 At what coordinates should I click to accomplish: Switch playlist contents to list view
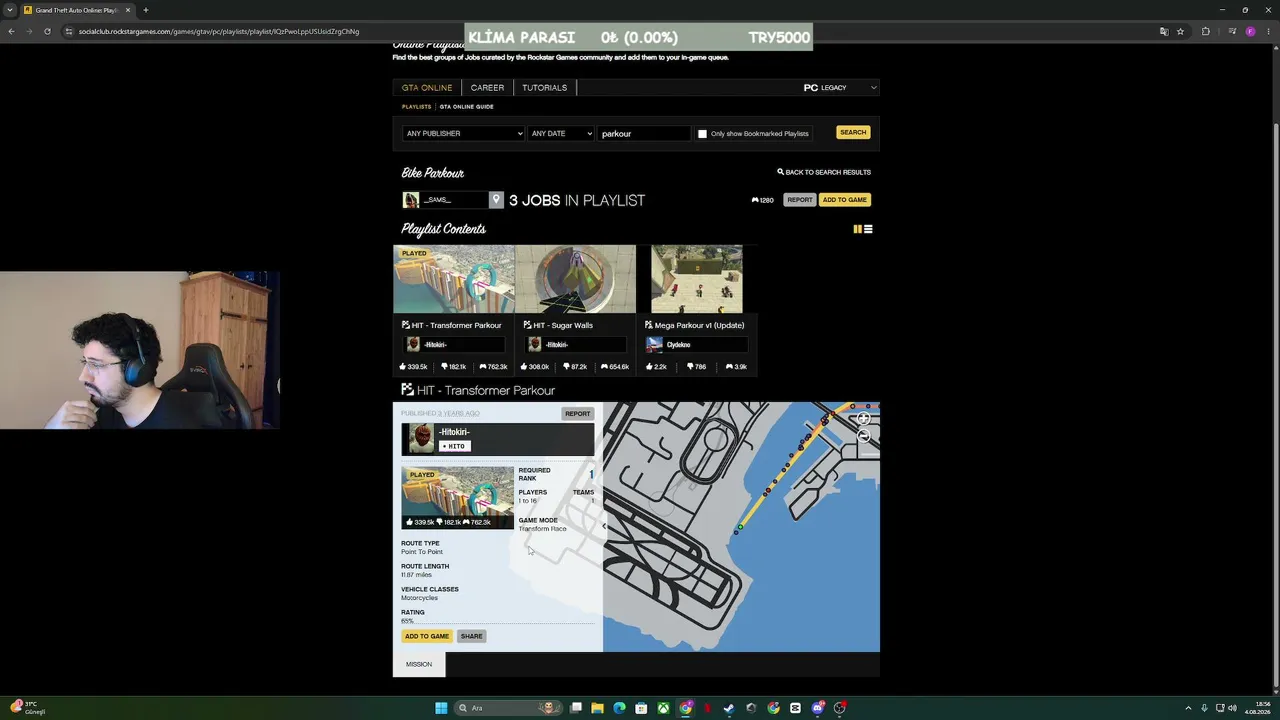[868, 229]
